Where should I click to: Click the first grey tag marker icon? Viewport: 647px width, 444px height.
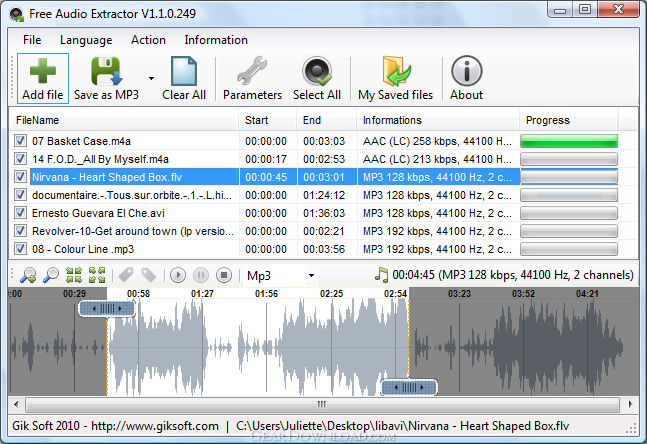click(126, 275)
